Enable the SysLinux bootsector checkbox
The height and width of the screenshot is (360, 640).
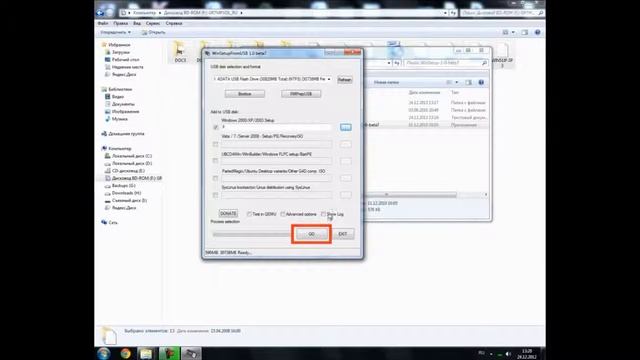click(x=216, y=195)
